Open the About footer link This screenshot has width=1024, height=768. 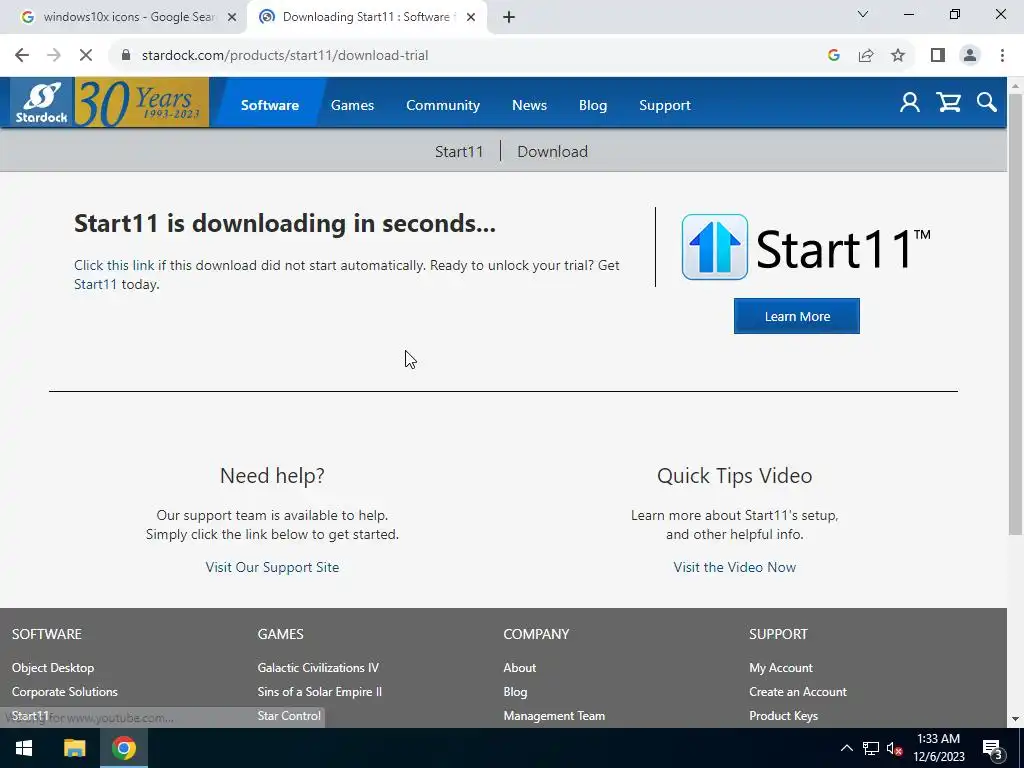point(520,667)
